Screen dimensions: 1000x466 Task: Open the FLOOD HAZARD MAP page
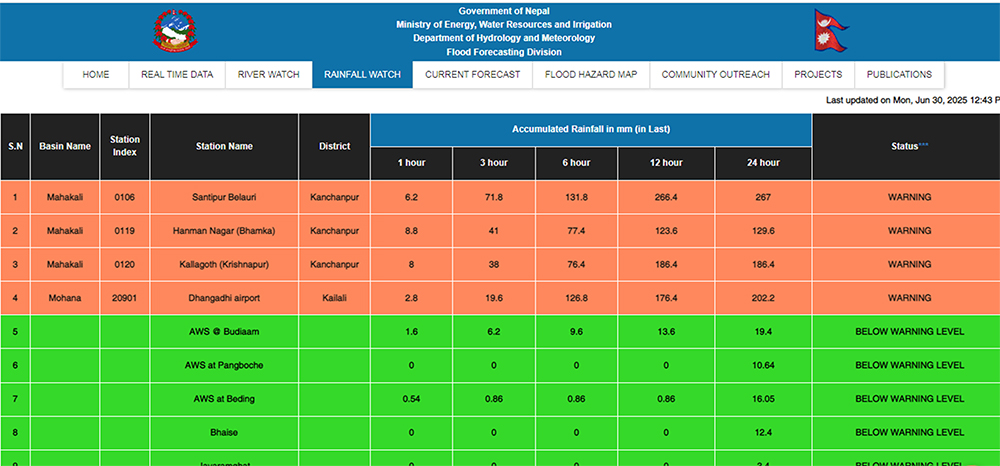pos(591,75)
